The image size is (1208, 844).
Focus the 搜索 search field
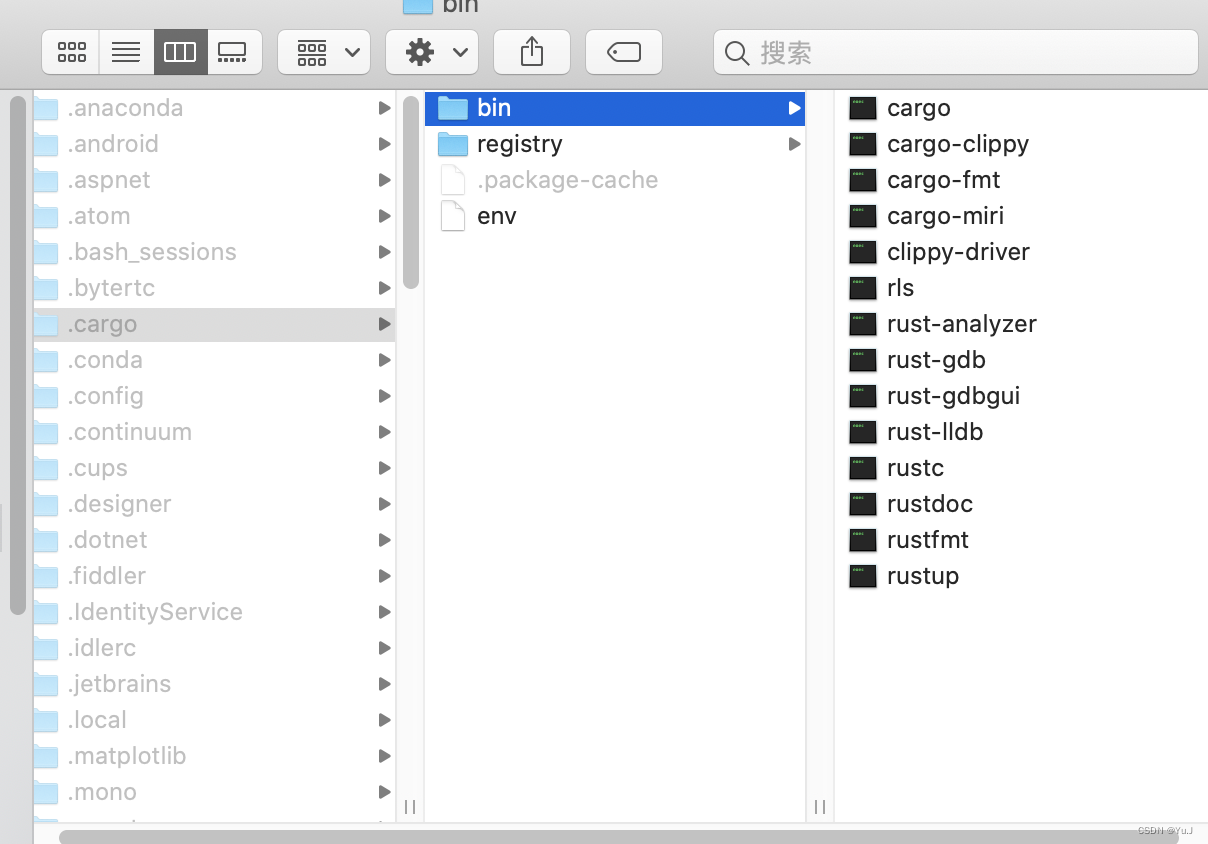click(956, 52)
